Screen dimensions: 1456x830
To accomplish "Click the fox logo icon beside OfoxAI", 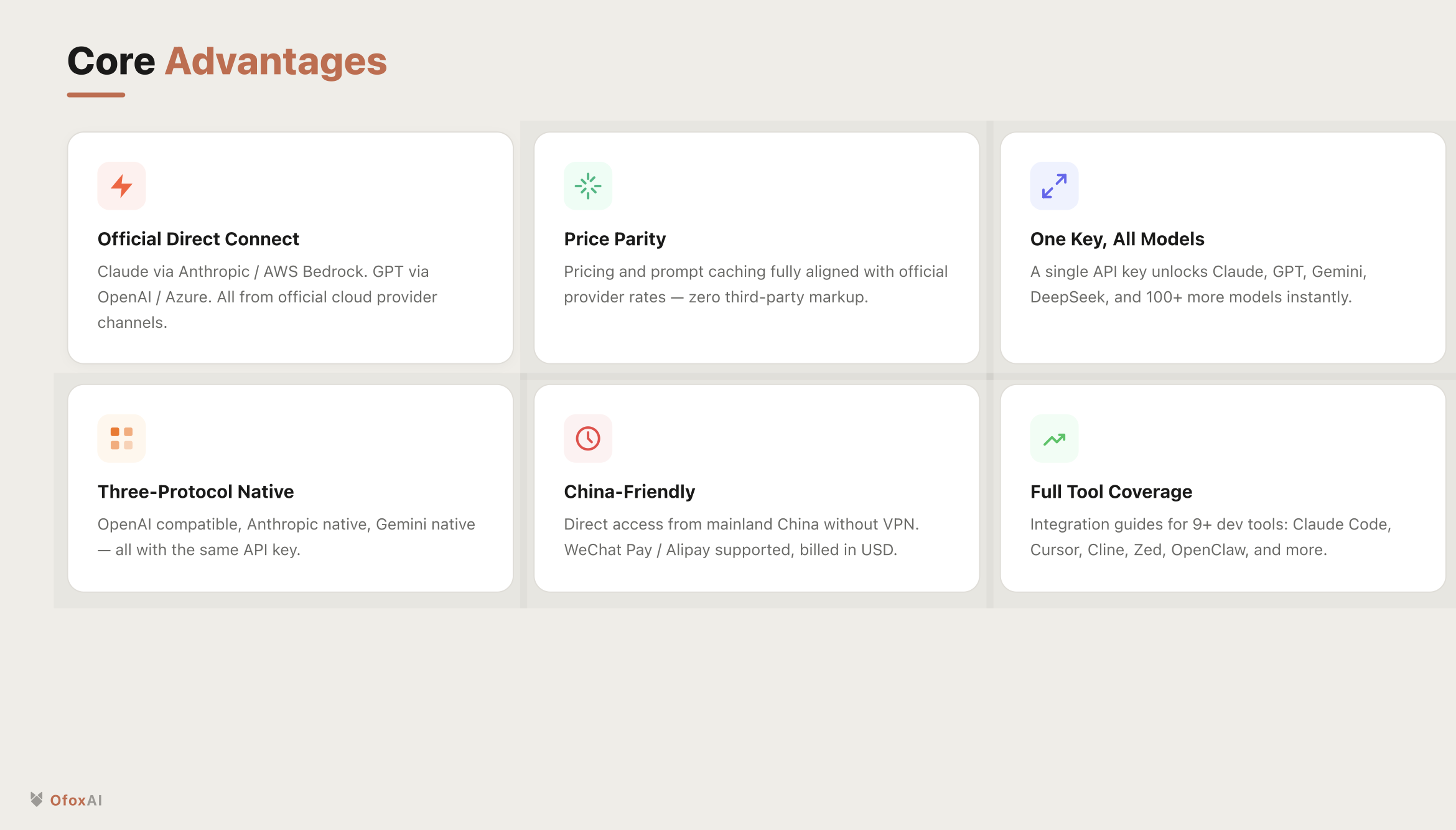I will coord(37,800).
